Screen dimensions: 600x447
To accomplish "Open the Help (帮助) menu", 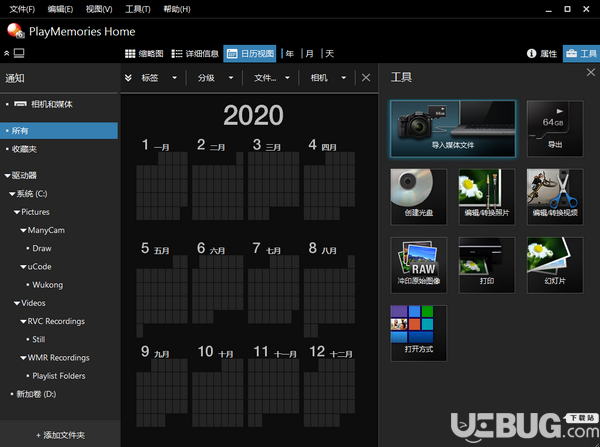I will [x=176, y=9].
